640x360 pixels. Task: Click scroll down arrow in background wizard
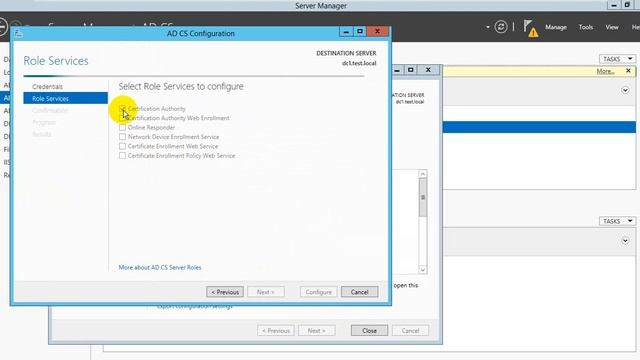click(423, 269)
